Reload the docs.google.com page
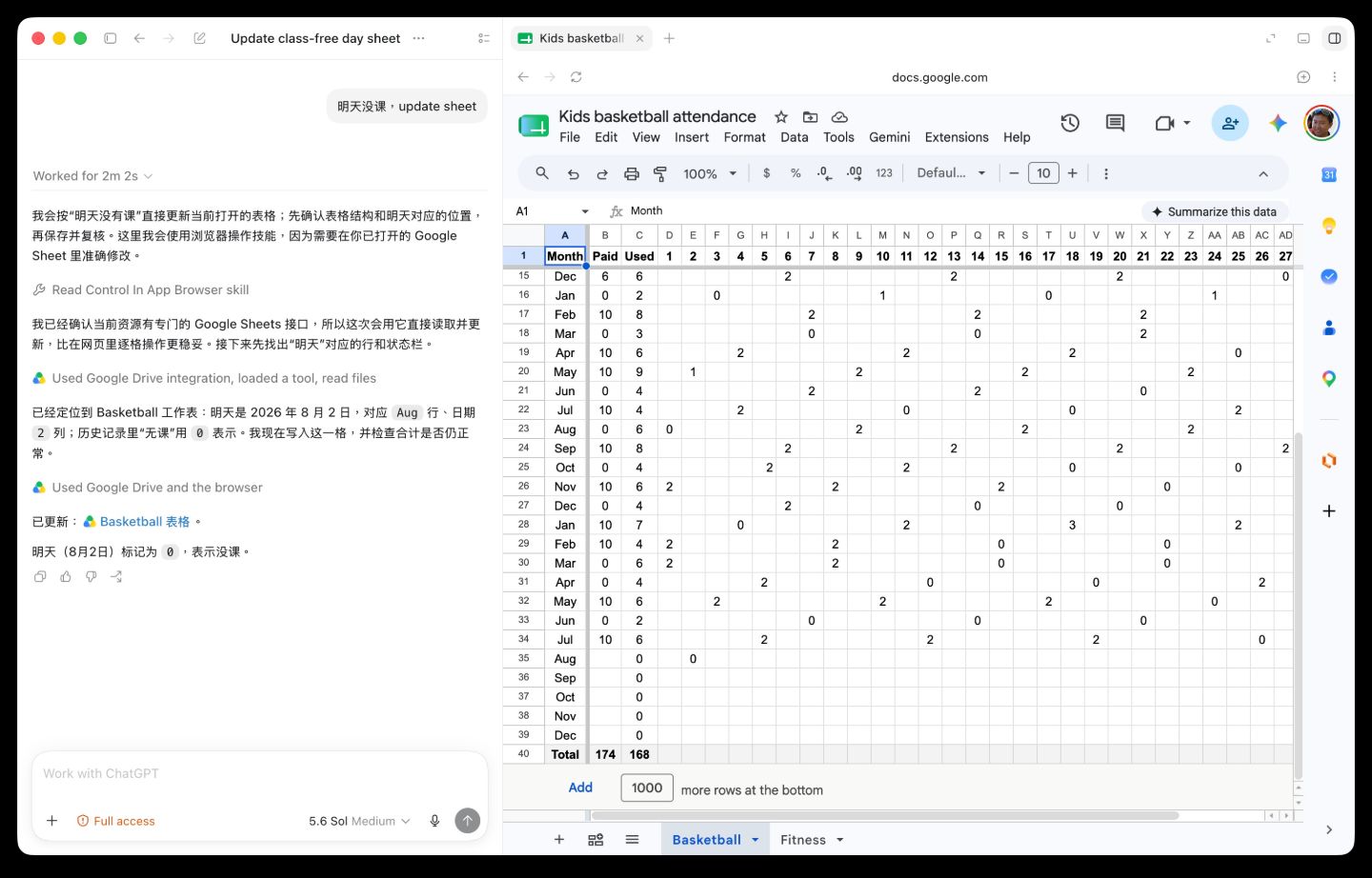The height and width of the screenshot is (878, 1372). click(x=575, y=77)
